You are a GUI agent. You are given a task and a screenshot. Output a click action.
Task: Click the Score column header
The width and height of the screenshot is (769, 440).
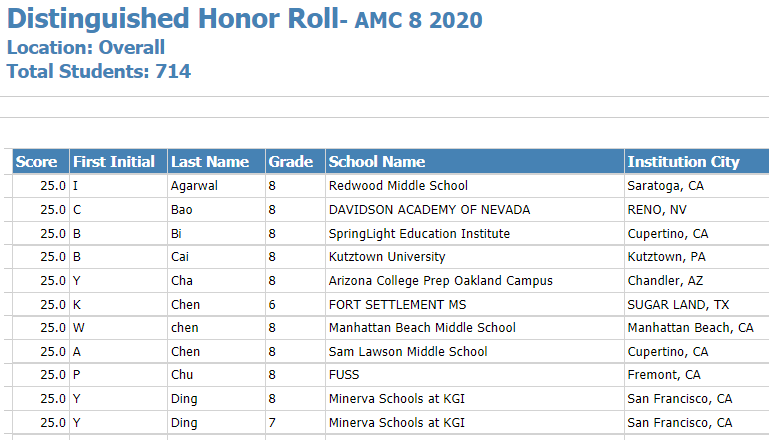41,161
